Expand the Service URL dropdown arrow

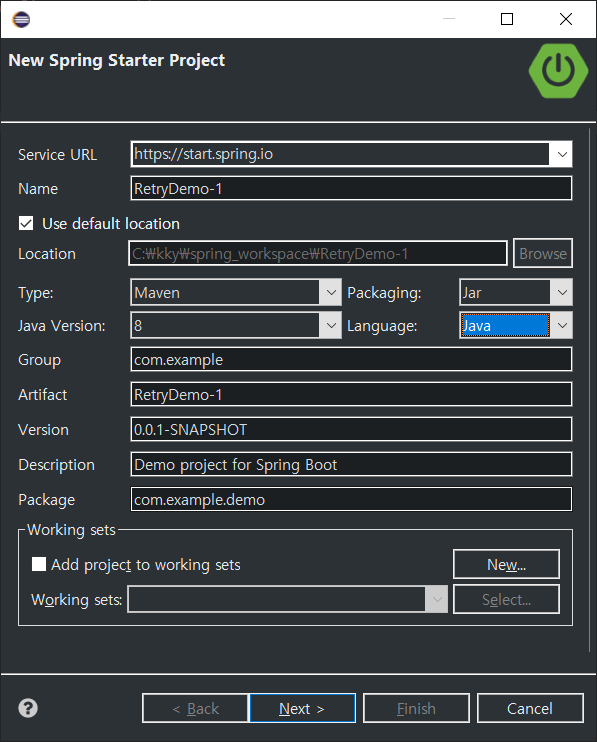(562, 154)
